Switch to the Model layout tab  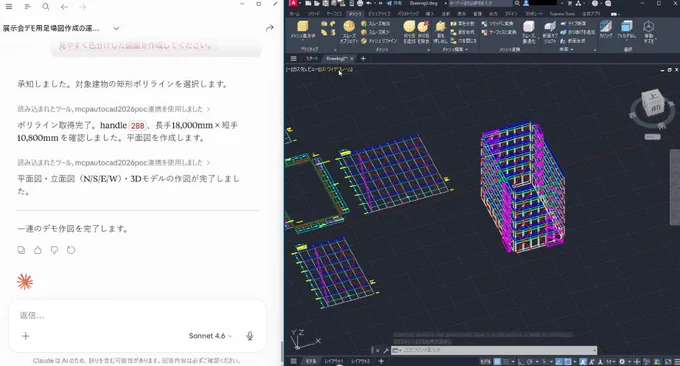coord(311,361)
